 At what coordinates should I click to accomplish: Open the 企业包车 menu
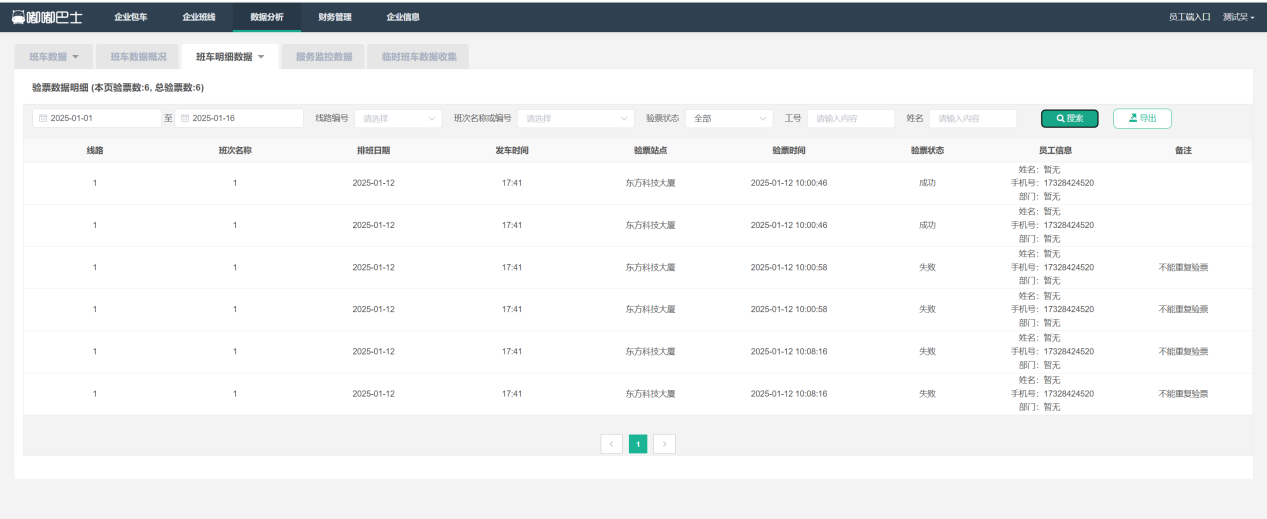click(131, 17)
